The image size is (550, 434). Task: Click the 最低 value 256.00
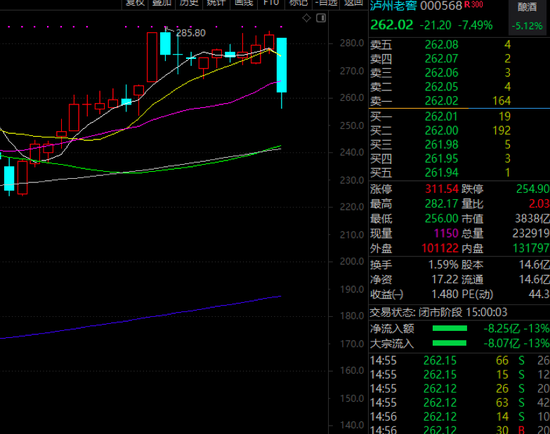[x=442, y=219]
